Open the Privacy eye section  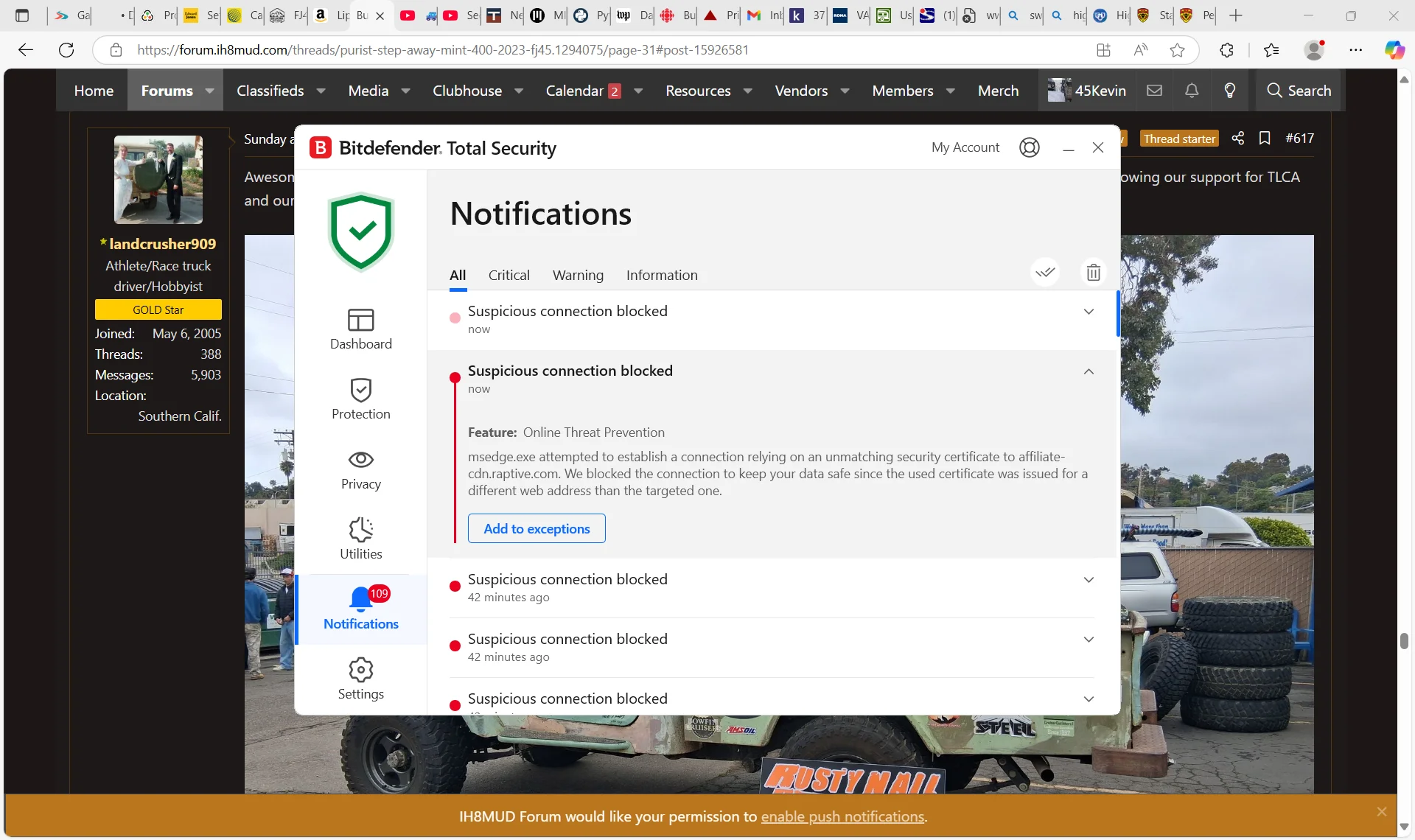click(x=360, y=469)
